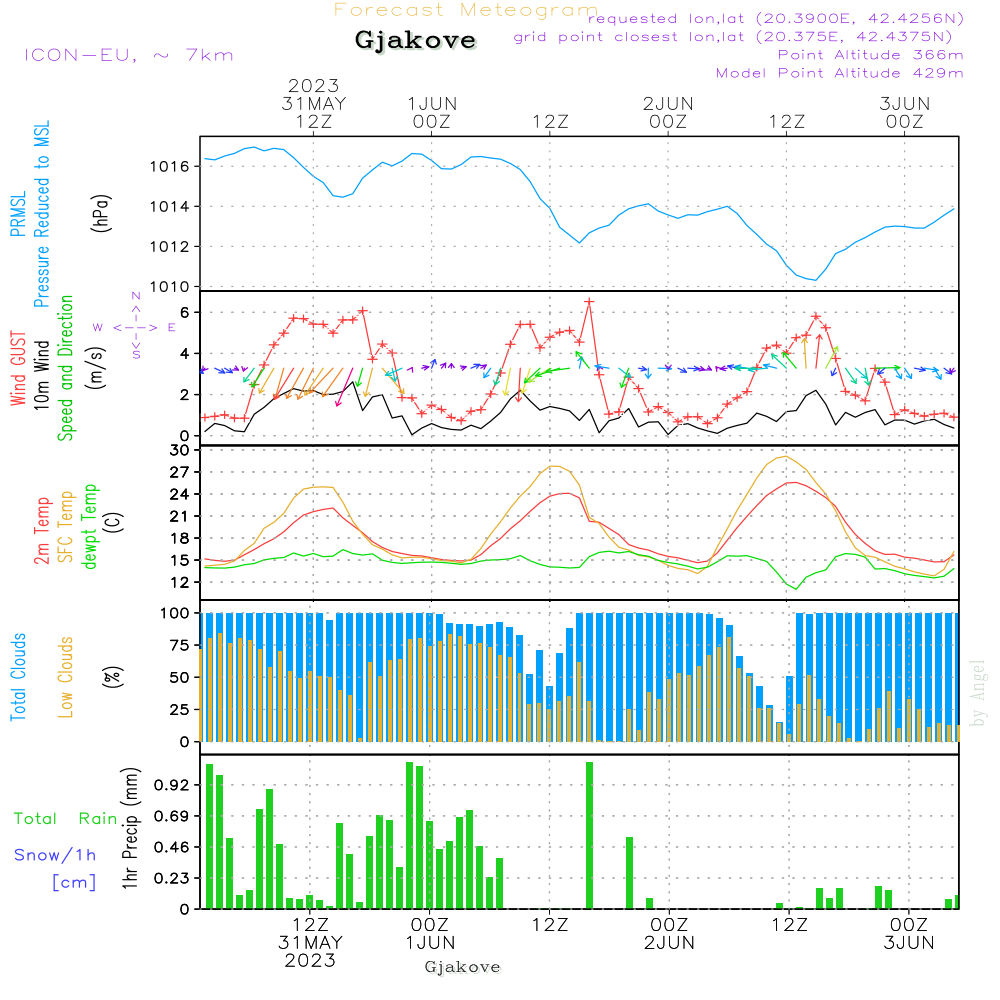The height and width of the screenshot is (1000, 1000).
Task: Click the N-W-E-S compass rose legend
Action: [x=136, y=327]
